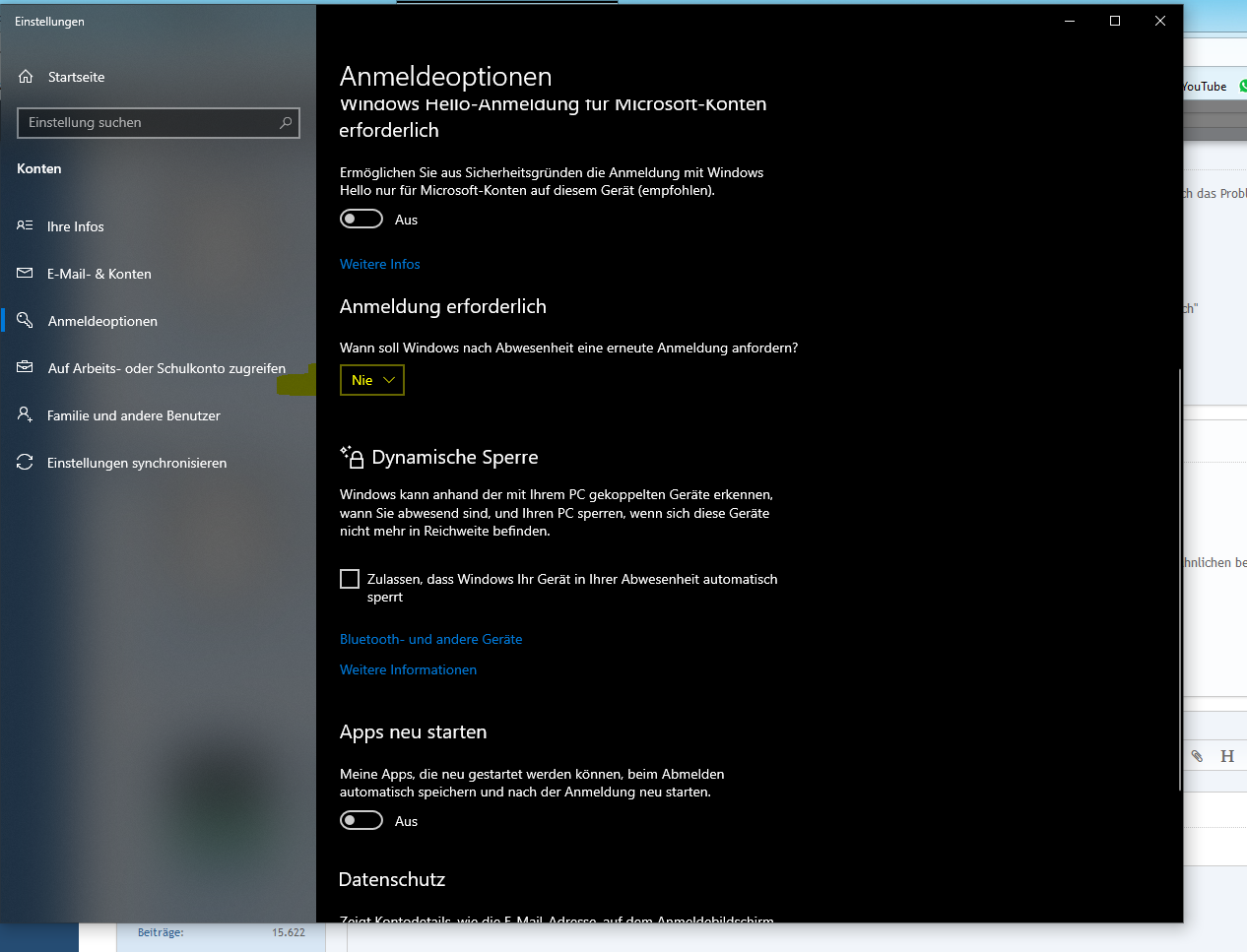Click the Anmeldeoptionen key icon

[x=25, y=320]
